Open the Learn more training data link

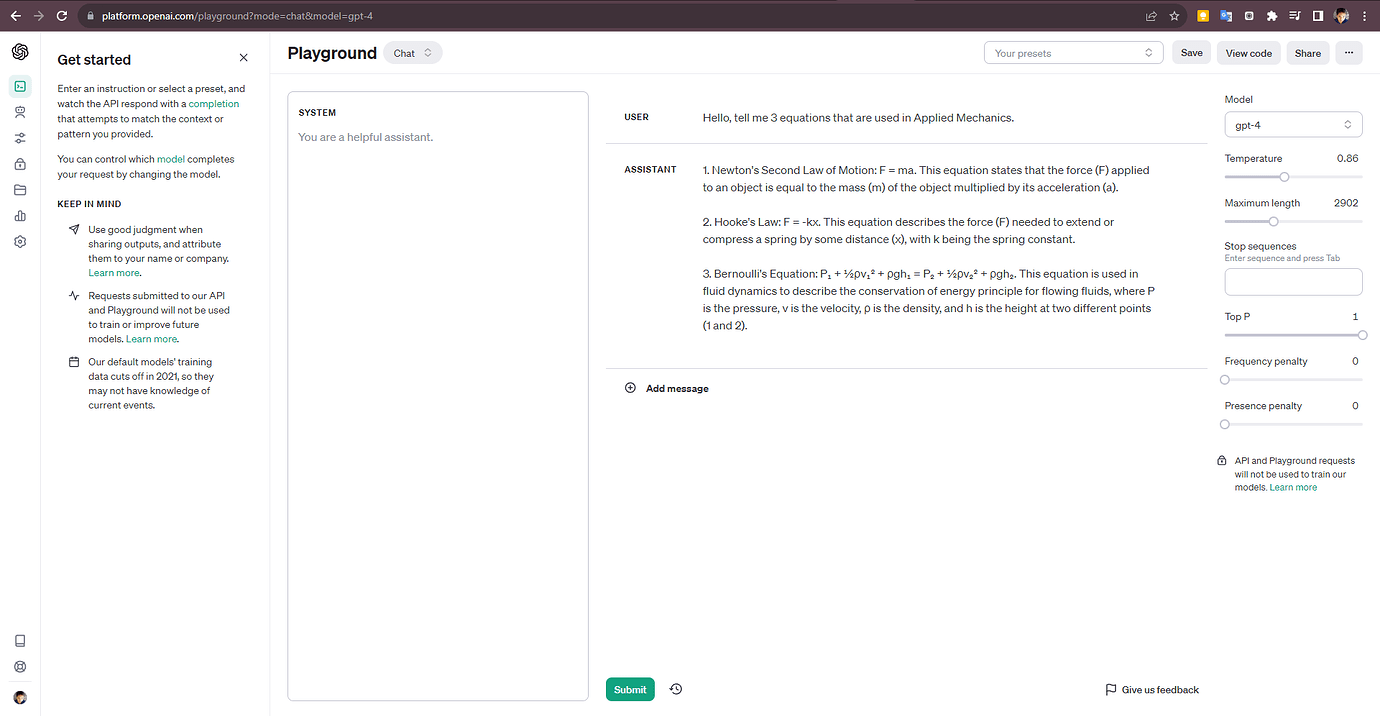click(150, 338)
